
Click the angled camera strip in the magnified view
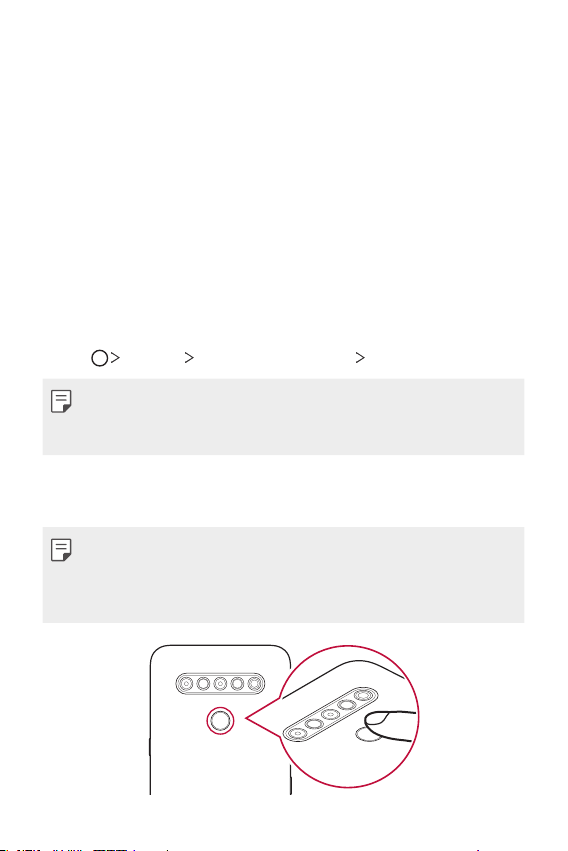point(330,714)
